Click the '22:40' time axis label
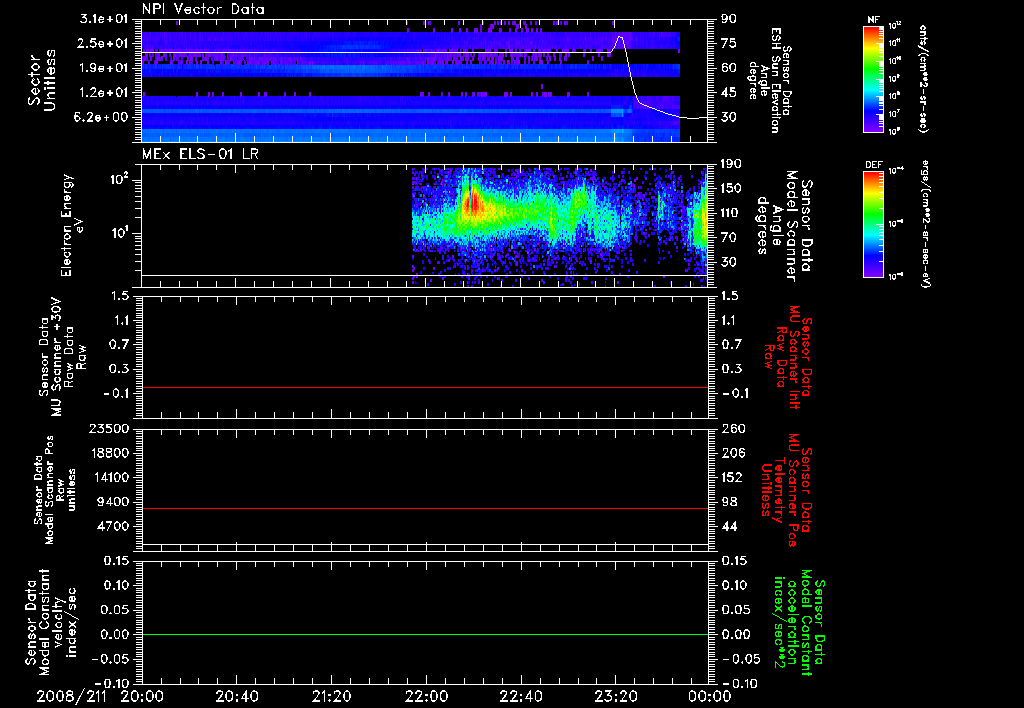Image resolution: width=1024 pixels, height=708 pixels. (521, 696)
